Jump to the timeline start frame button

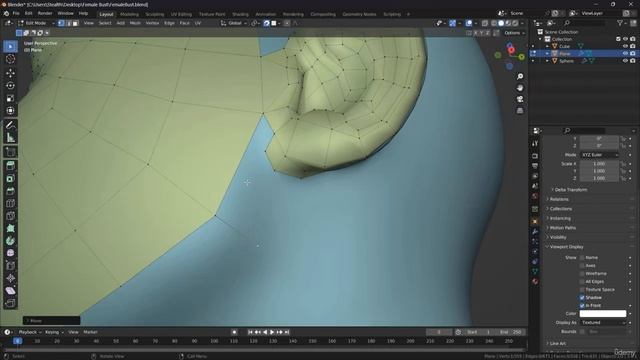pyautogui.click(x=250, y=332)
